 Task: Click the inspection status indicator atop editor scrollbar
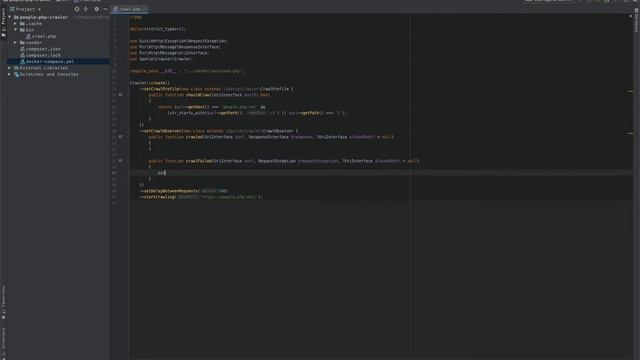[630, 16]
